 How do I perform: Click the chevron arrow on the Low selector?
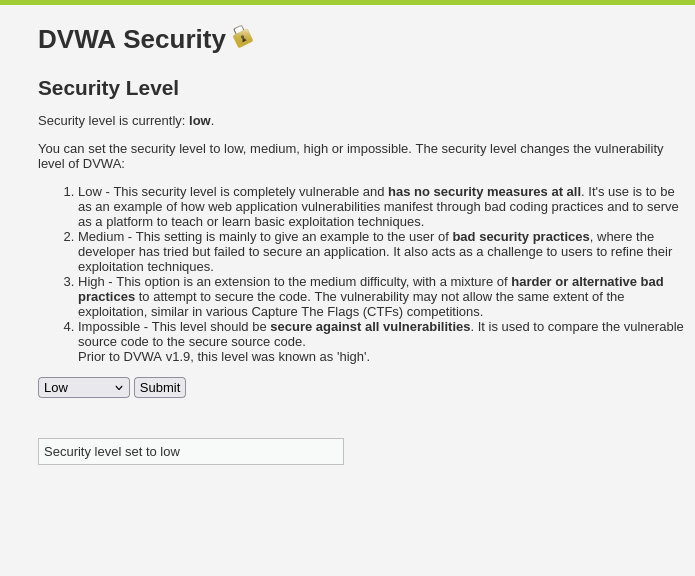click(119, 388)
